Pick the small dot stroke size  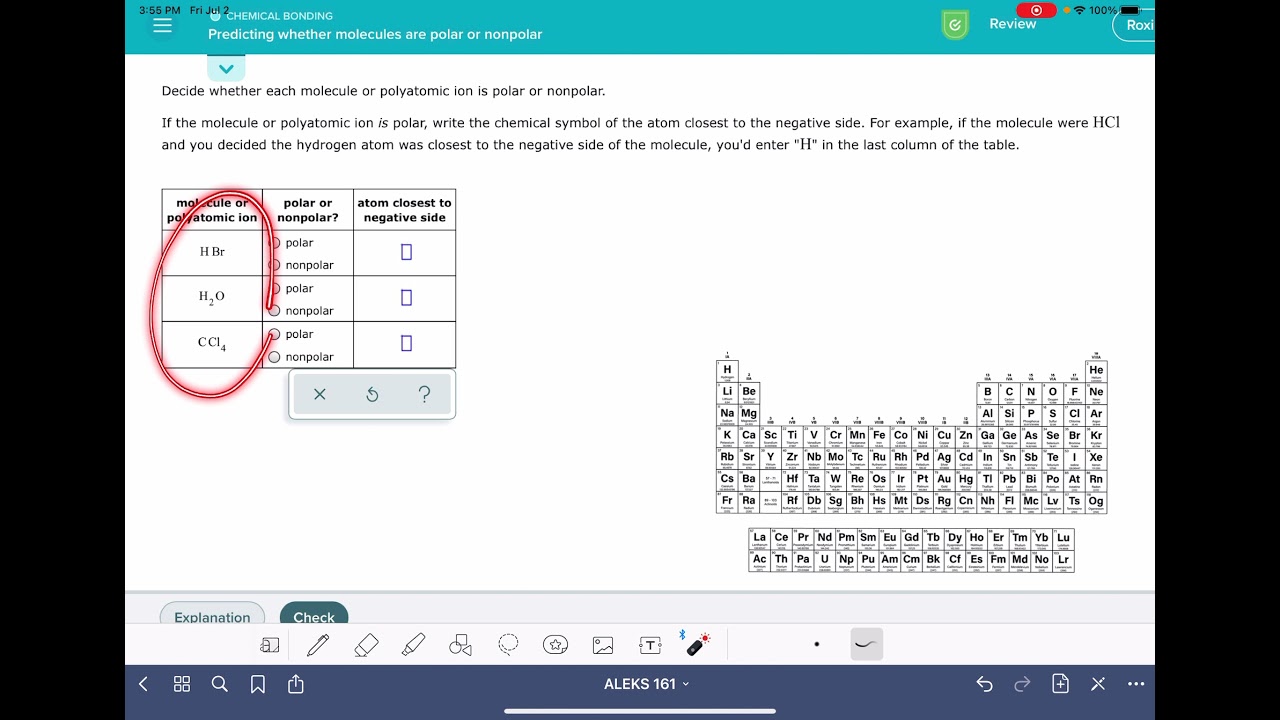pyautogui.click(x=817, y=645)
